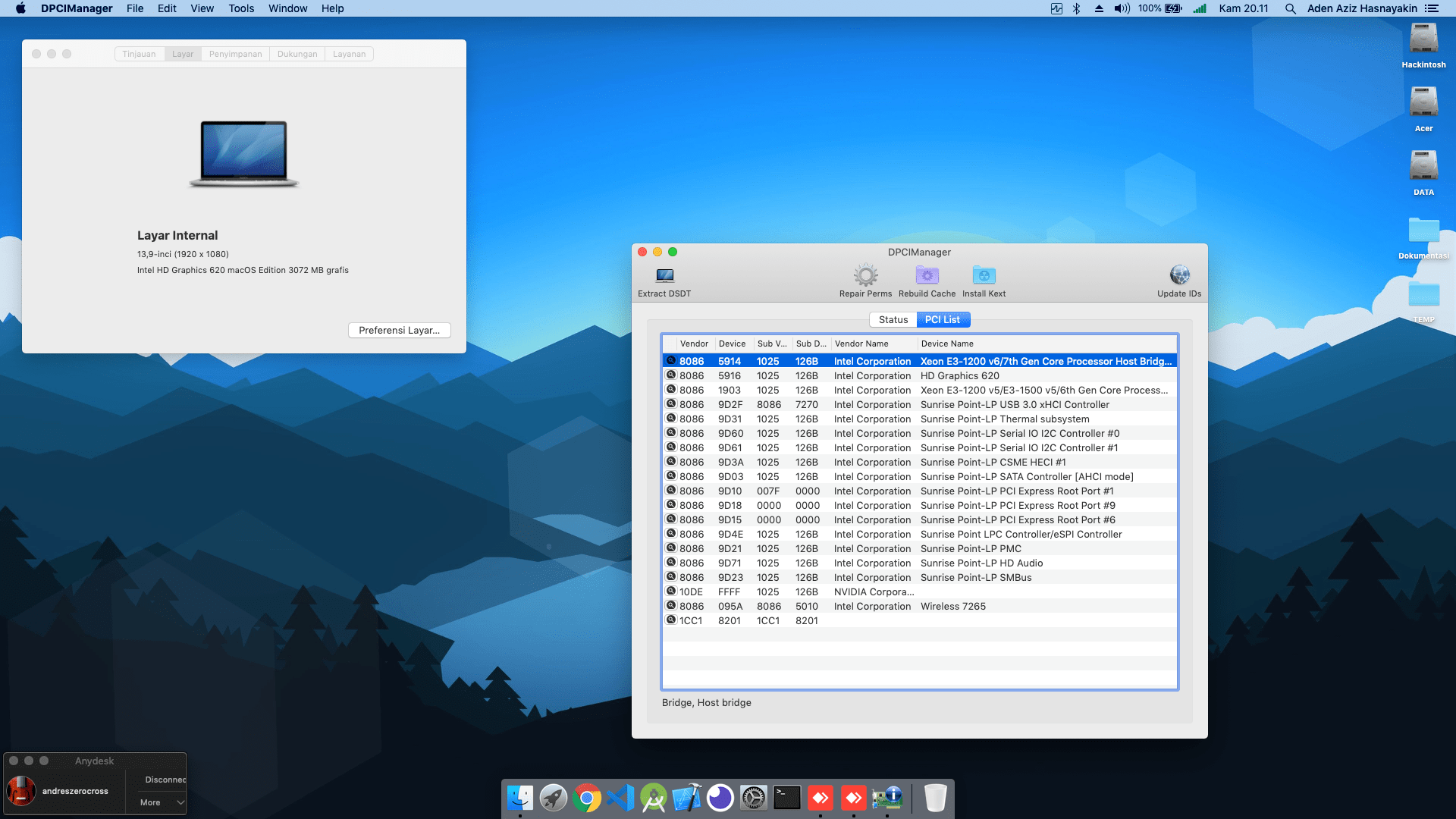Click the Rebuild Cache folder icon
1456x819 pixels.
pos(927,275)
